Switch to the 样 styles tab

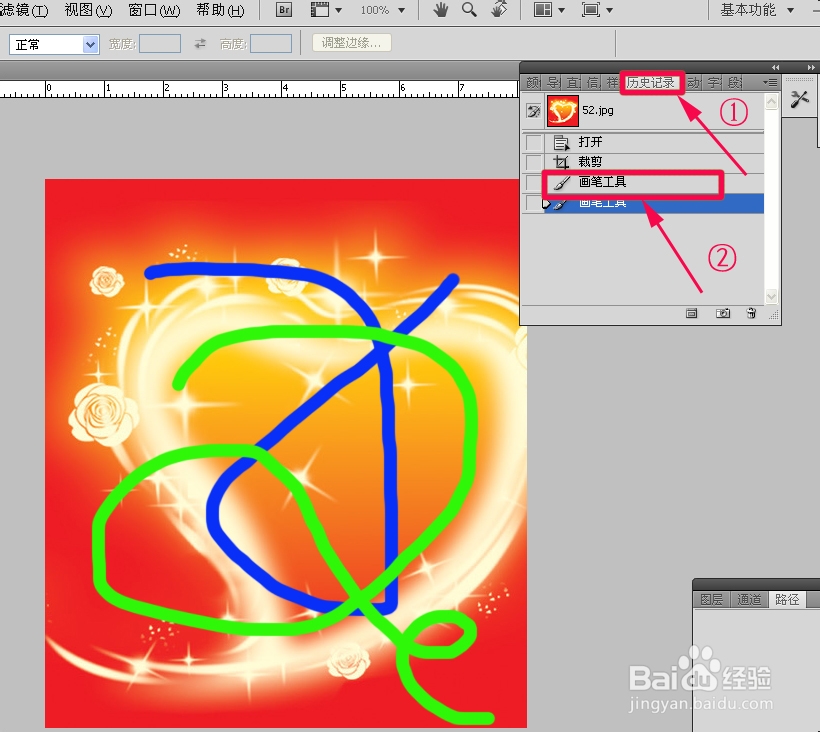tap(611, 83)
